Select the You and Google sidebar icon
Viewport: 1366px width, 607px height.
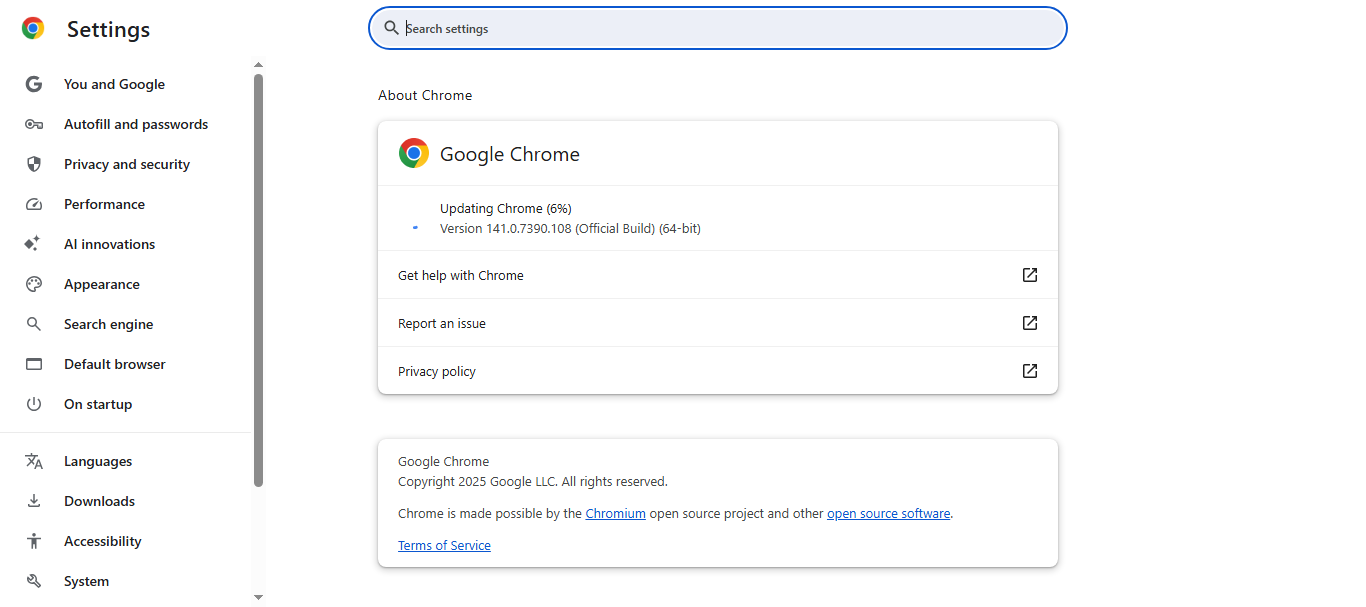click(35, 84)
